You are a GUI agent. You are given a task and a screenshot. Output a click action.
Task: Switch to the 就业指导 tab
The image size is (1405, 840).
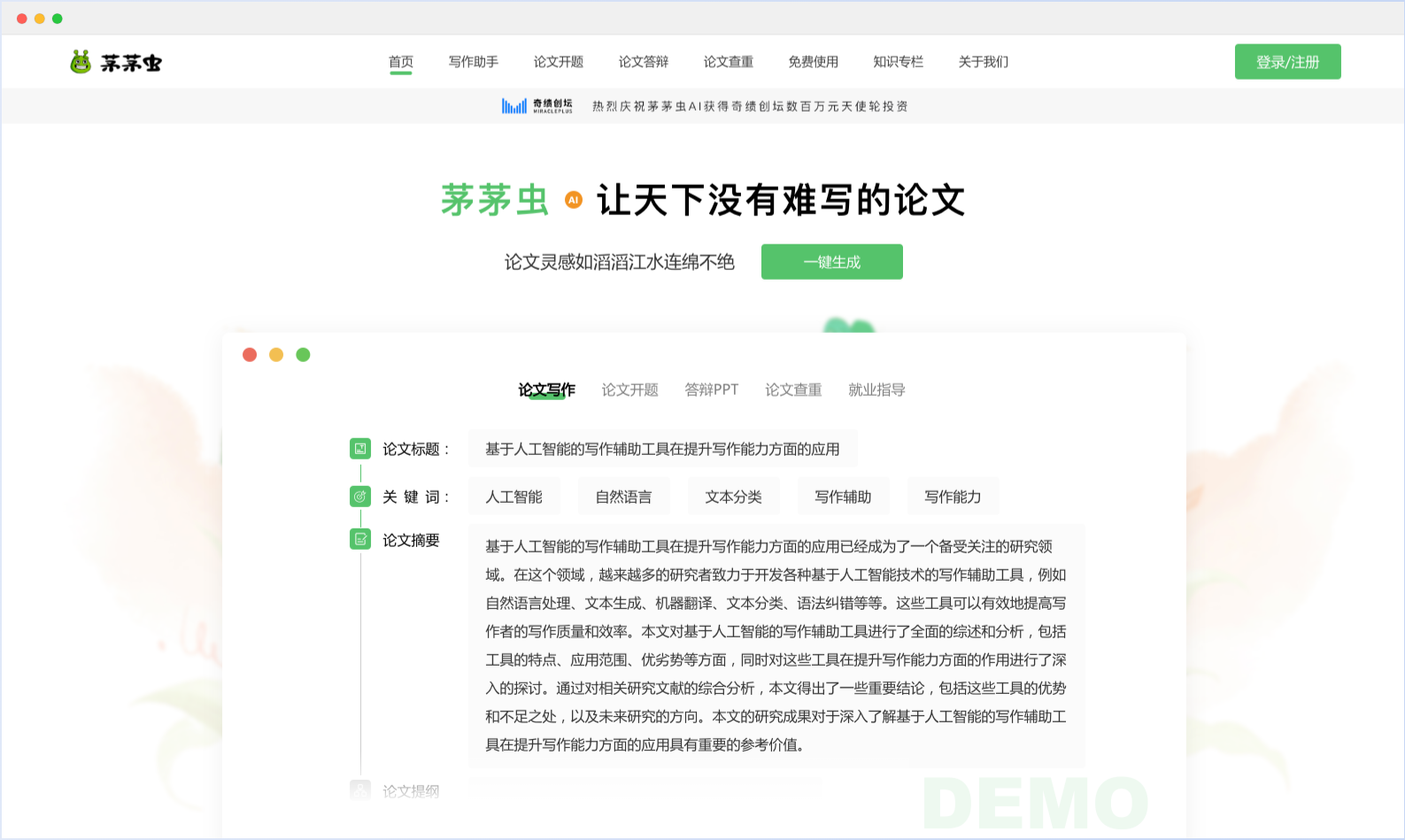(x=876, y=389)
